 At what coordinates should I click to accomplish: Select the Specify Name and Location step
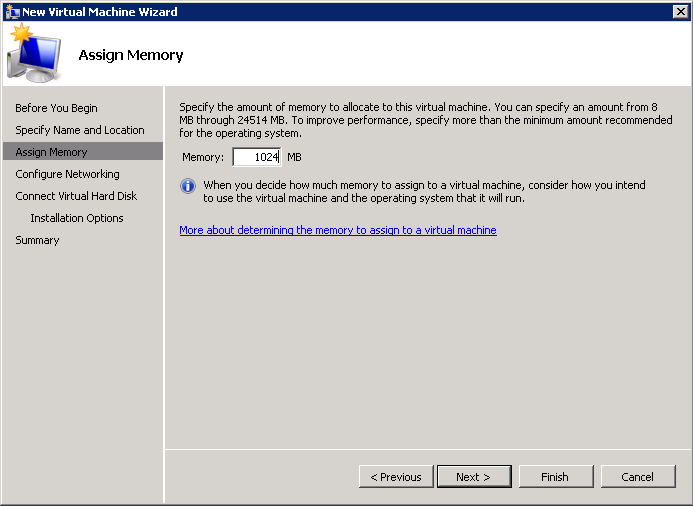click(x=80, y=130)
